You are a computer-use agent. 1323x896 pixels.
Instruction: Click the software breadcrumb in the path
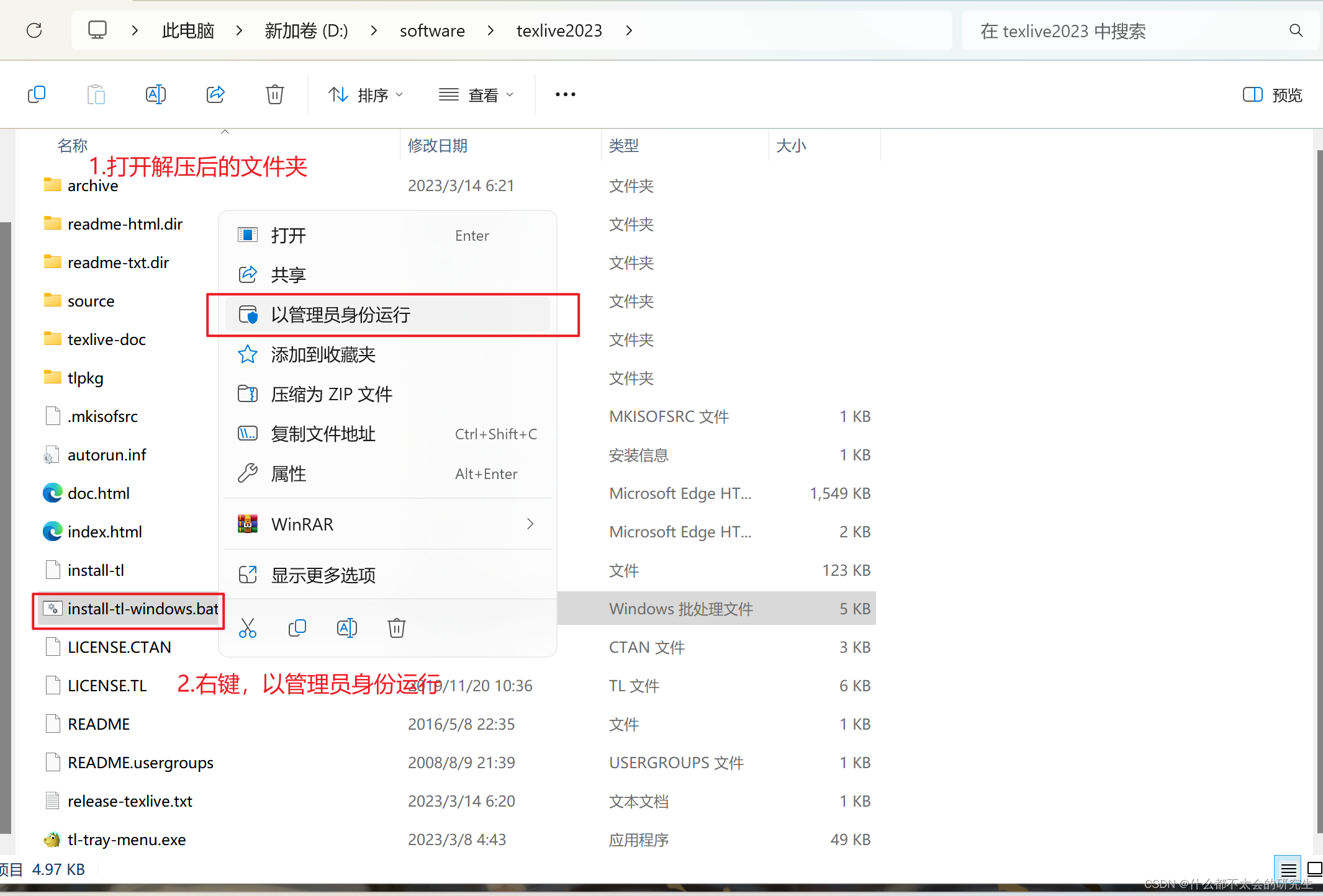pyautogui.click(x=432, y=30)
